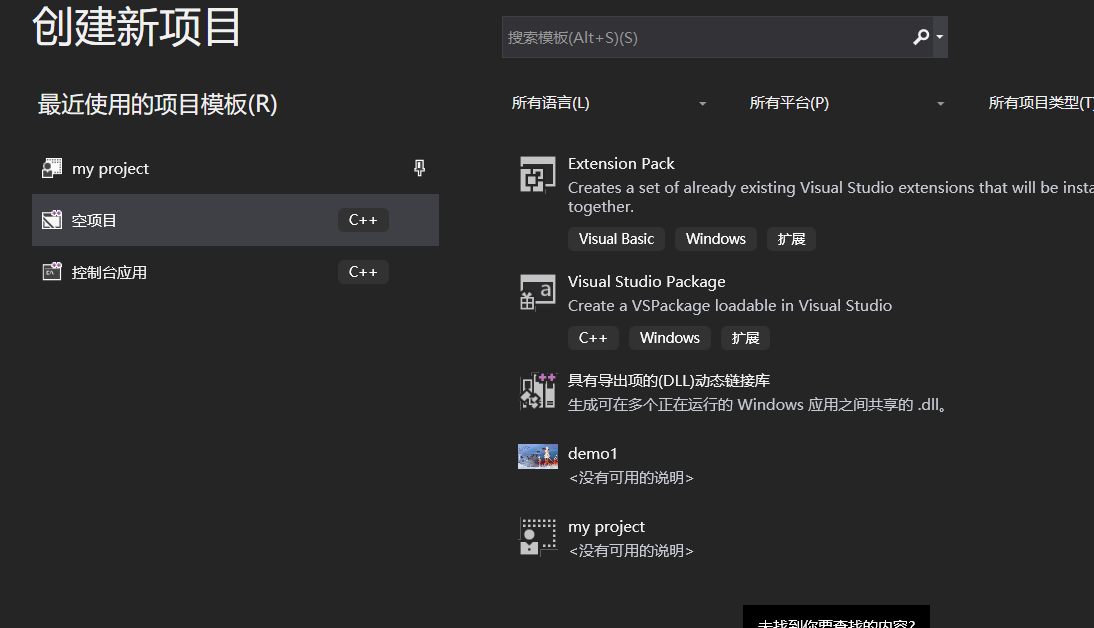Click the DLL dynamic link library icon
The image size is (1094, 628).
coord(538,391)
